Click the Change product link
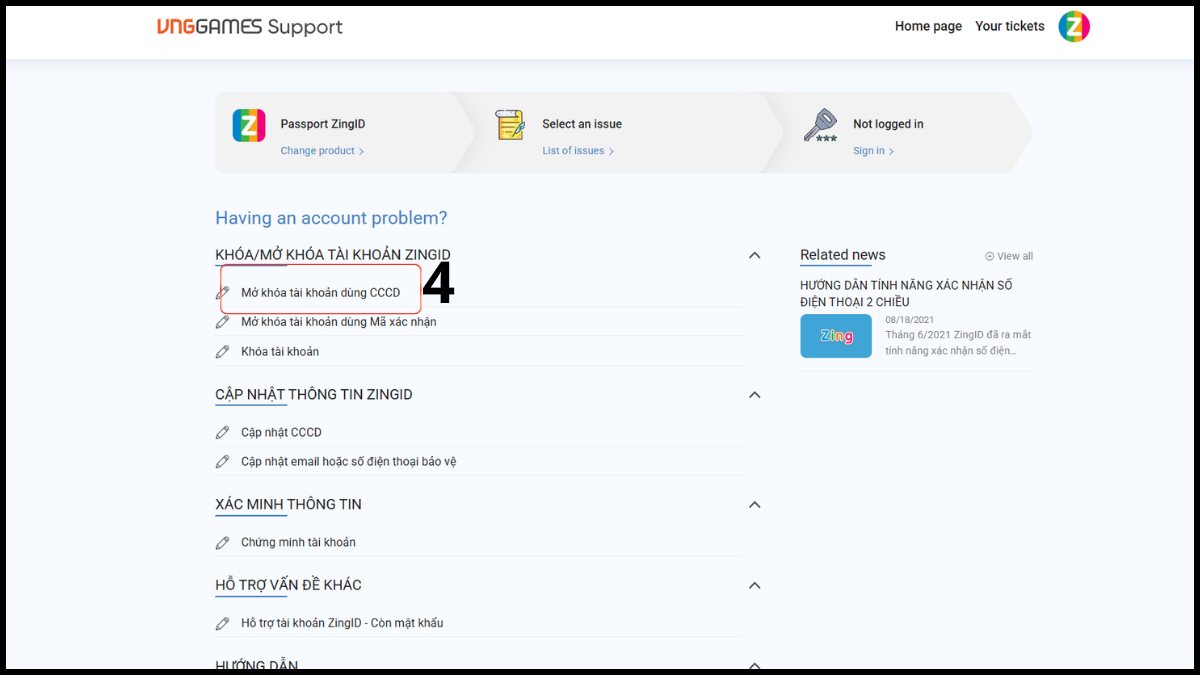 322,151
